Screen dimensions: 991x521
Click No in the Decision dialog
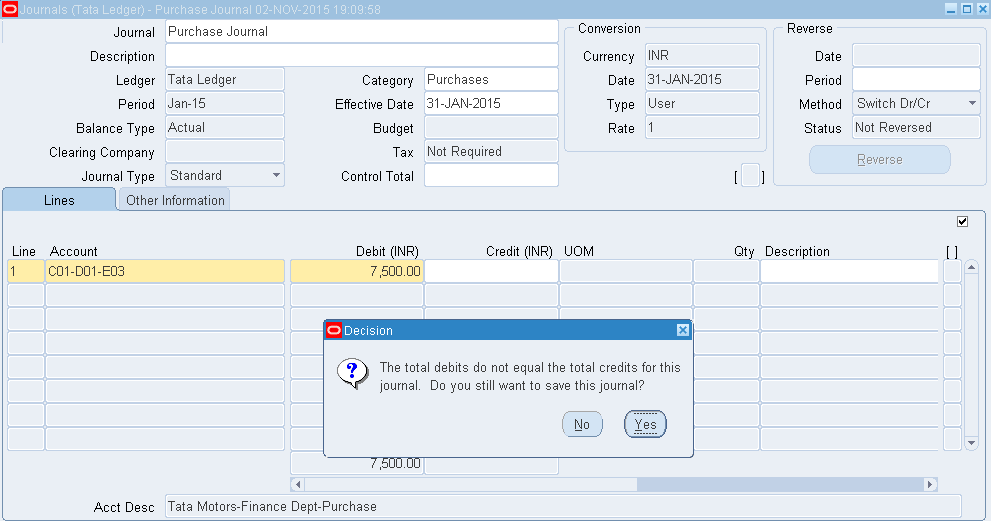(x=581, y=424)
